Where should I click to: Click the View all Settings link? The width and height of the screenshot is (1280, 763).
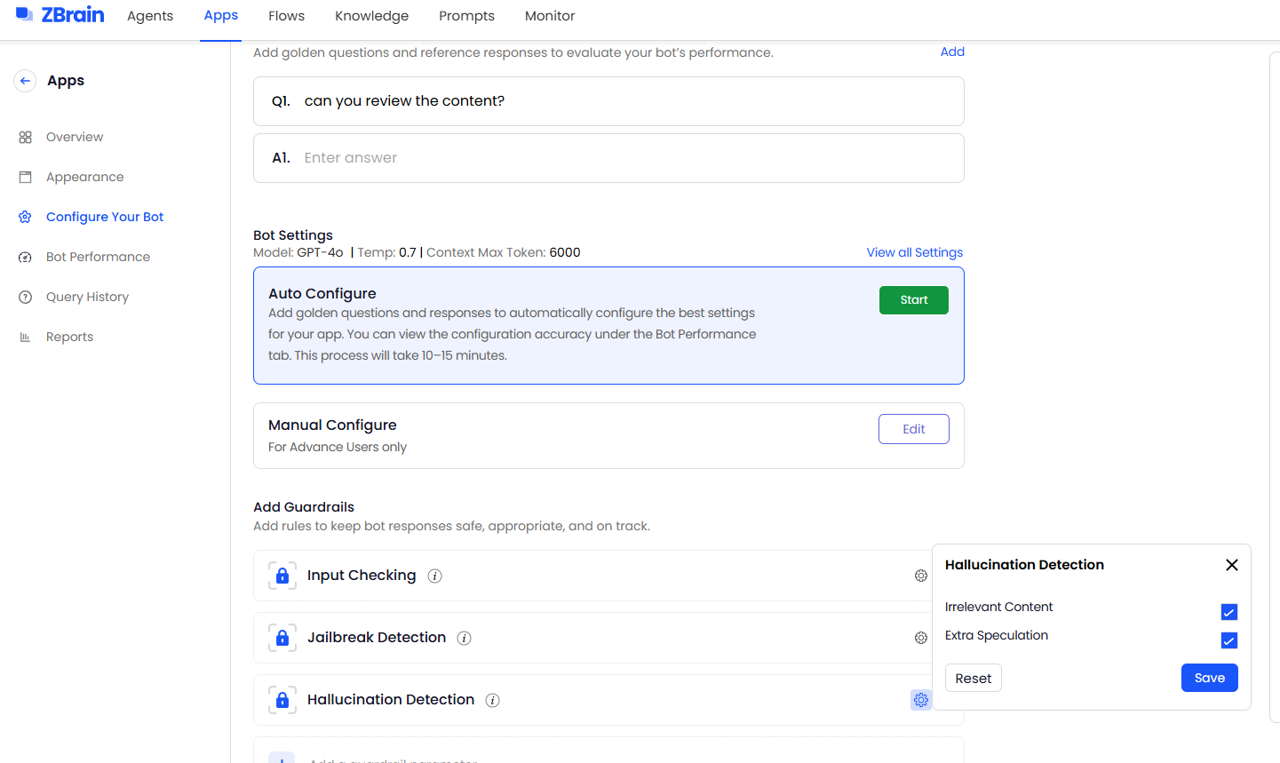[x=914, y=253]
